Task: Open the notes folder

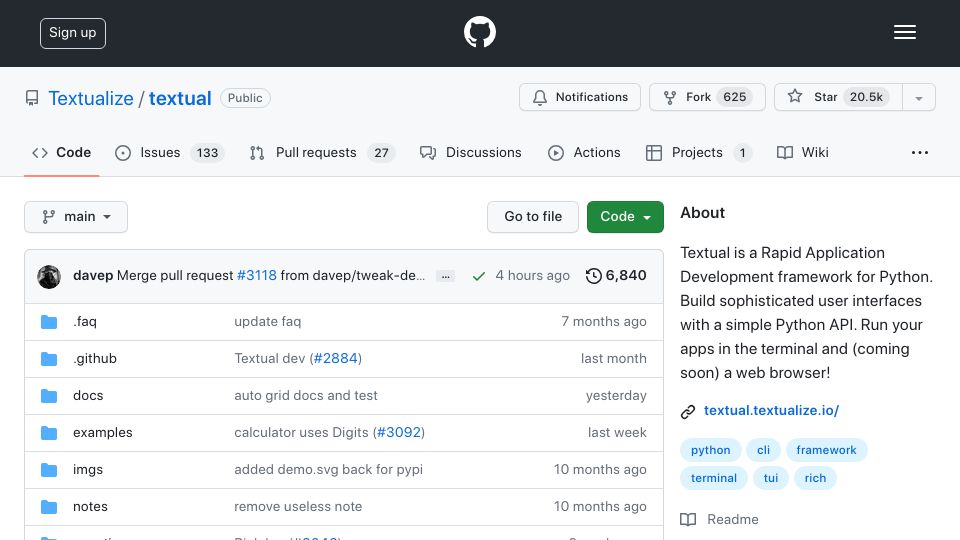Action: coord(90,506)
